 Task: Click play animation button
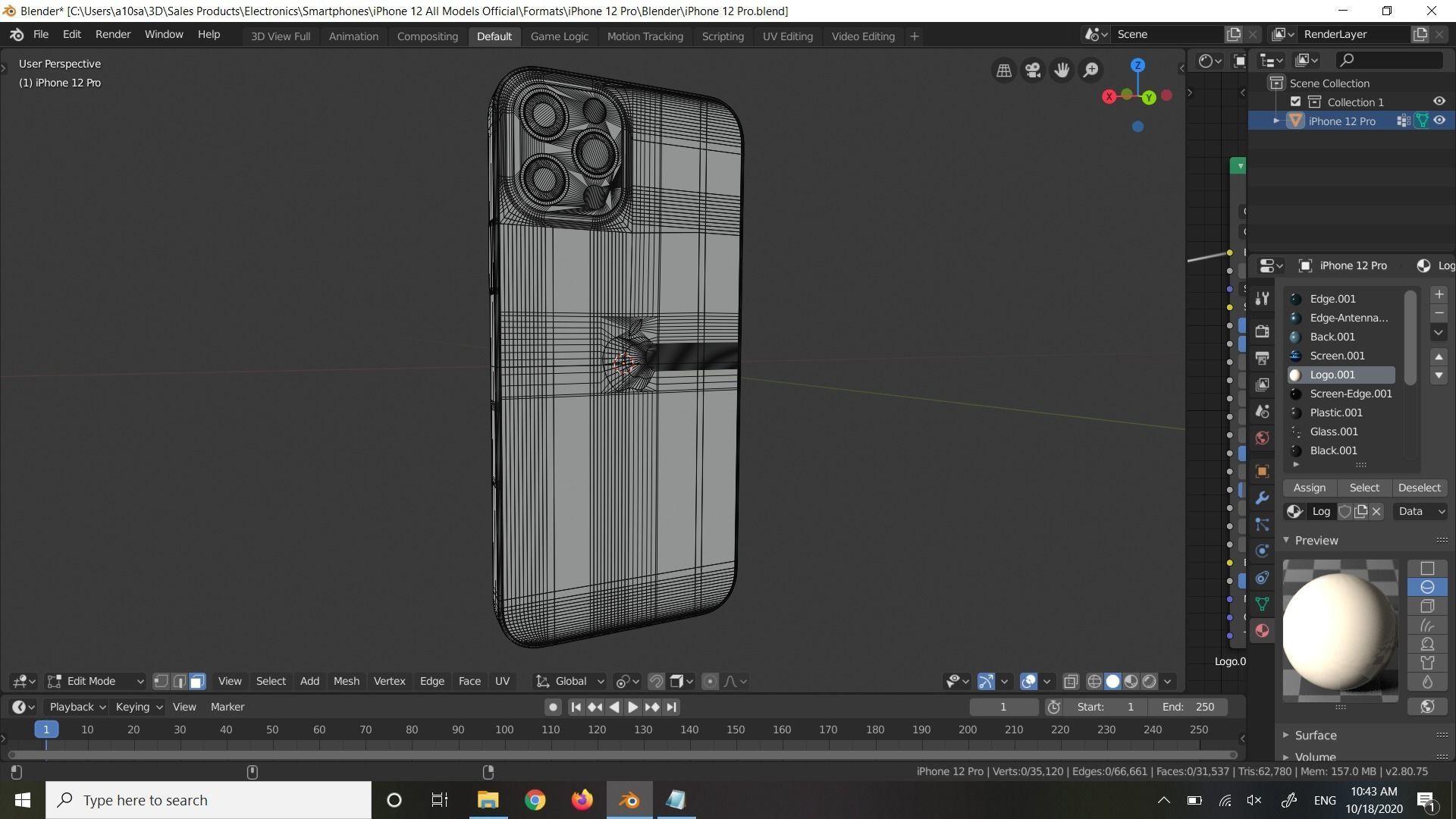coord(632,707)
